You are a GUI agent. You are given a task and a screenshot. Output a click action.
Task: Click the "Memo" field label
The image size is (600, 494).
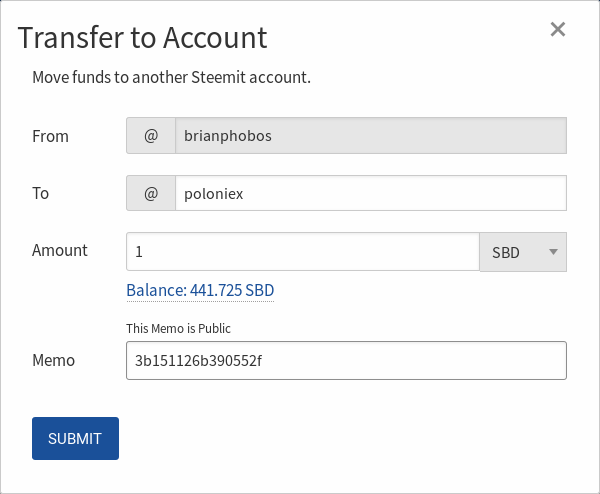tap(54, 360)
